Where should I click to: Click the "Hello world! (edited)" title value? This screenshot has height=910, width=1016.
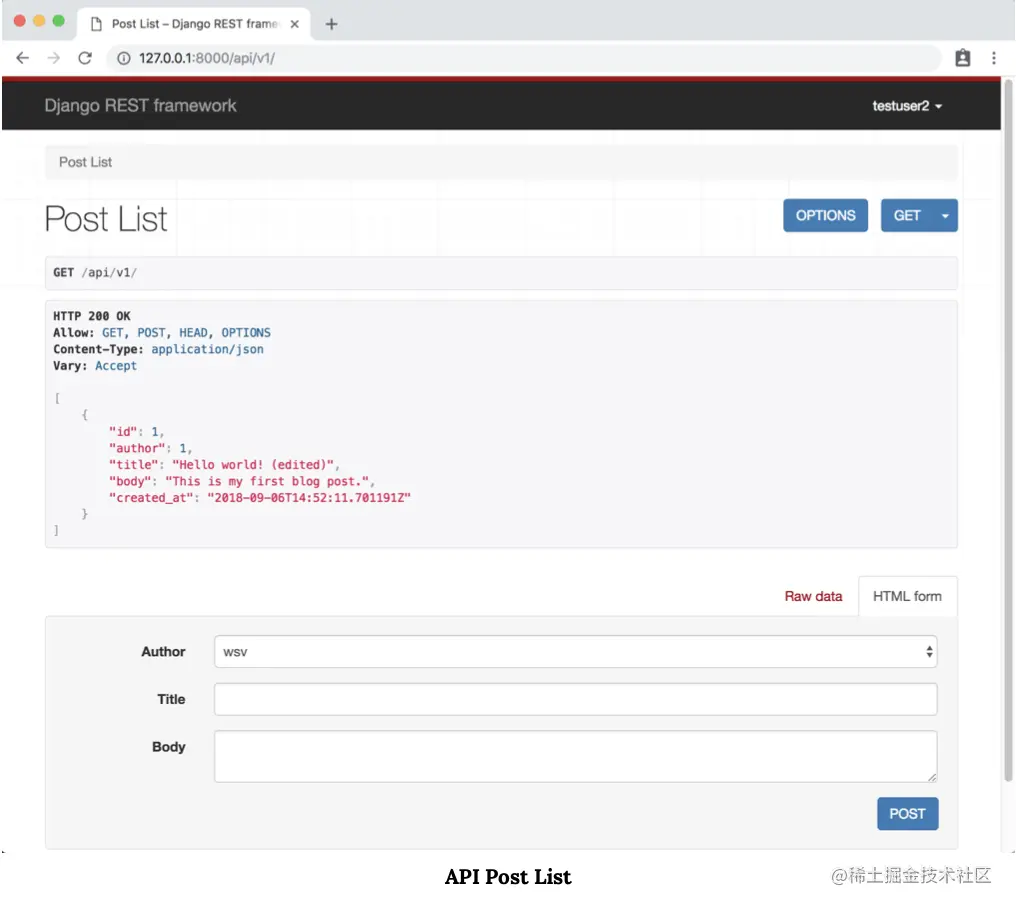[x=253, y=465]
